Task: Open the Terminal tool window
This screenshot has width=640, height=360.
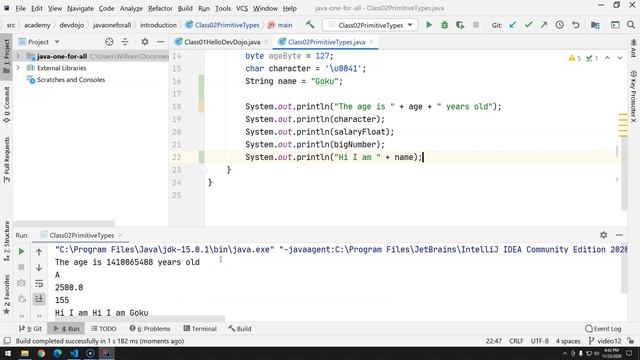Action: tap(200, 328)
